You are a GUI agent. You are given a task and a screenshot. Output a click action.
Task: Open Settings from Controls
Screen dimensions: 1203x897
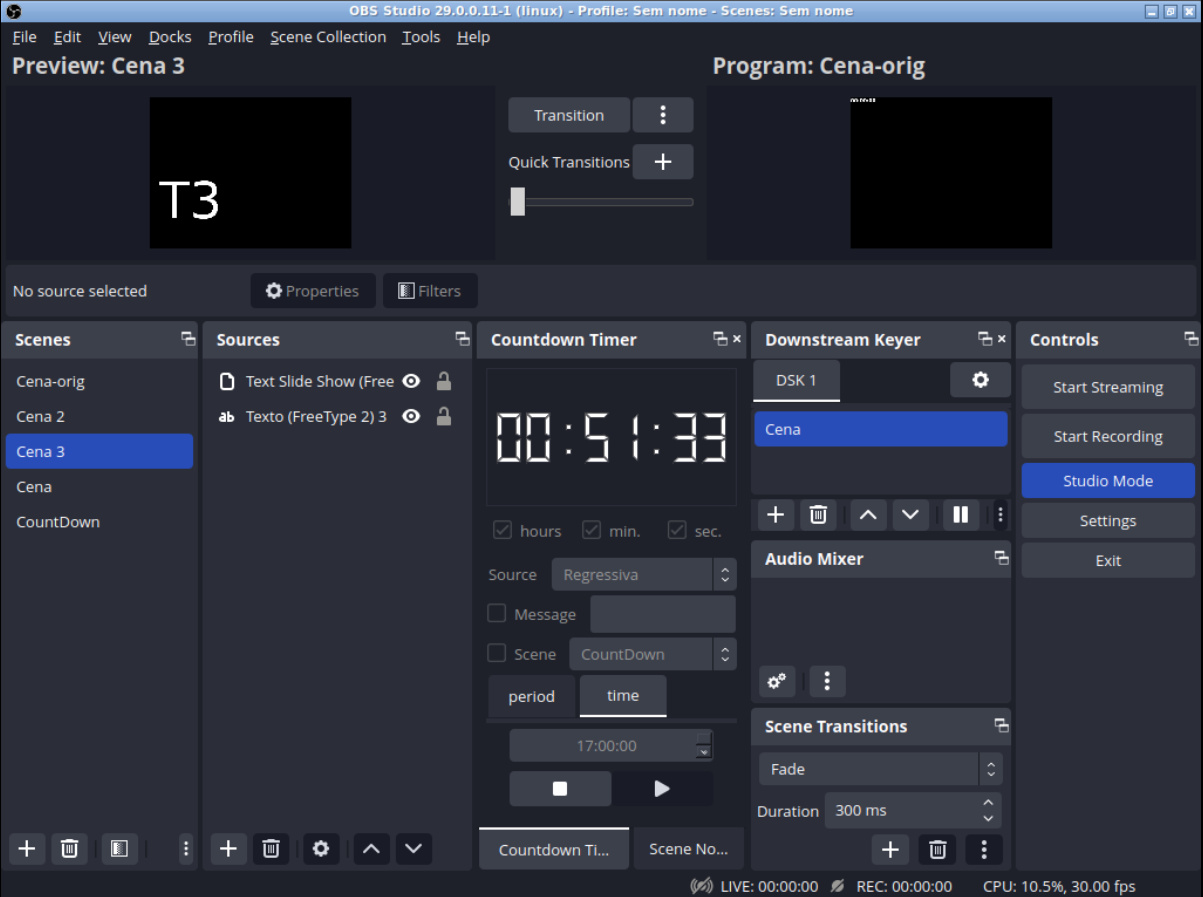1108,521
